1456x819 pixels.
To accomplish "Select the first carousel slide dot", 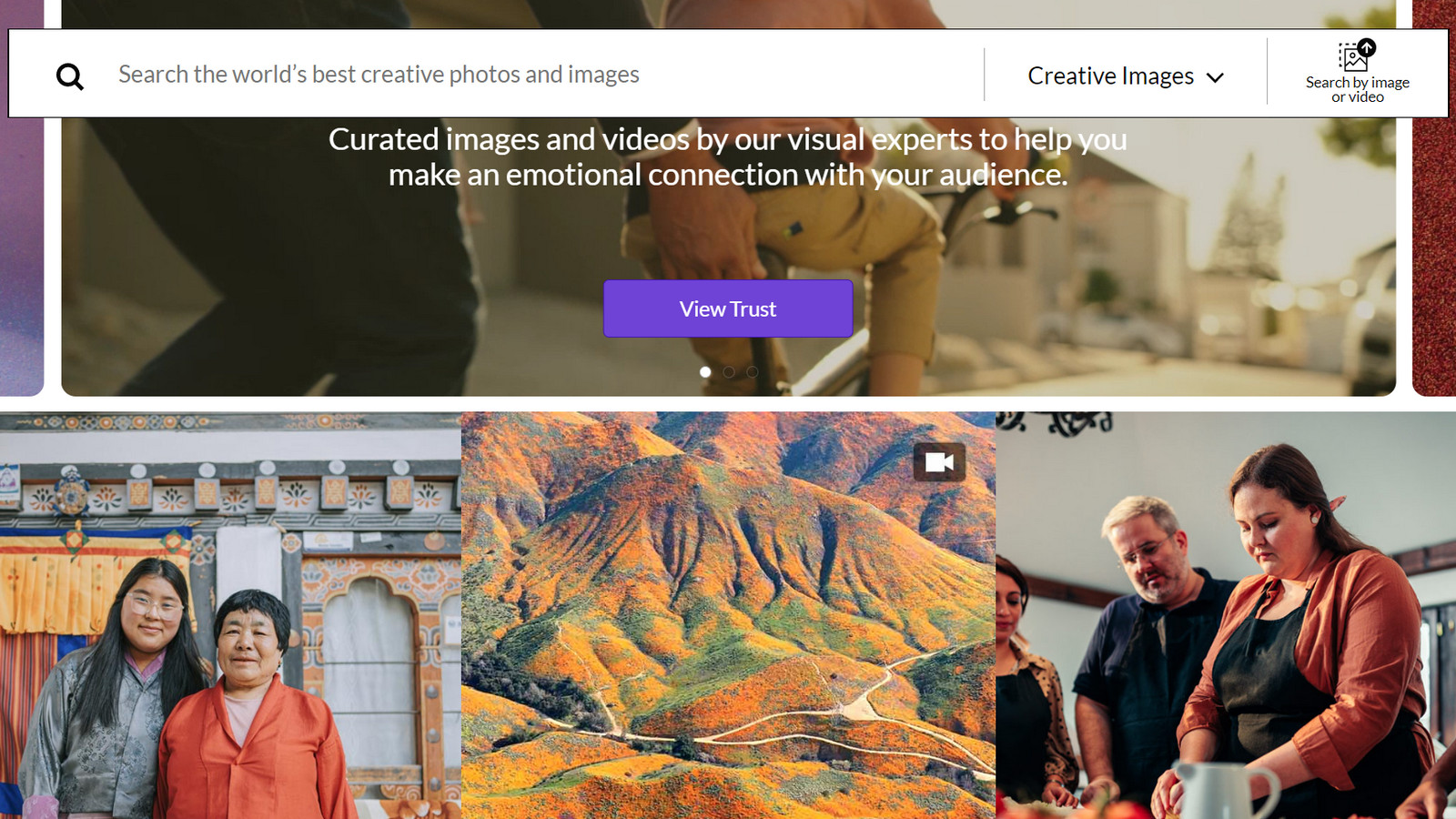I will pos(705,372).
